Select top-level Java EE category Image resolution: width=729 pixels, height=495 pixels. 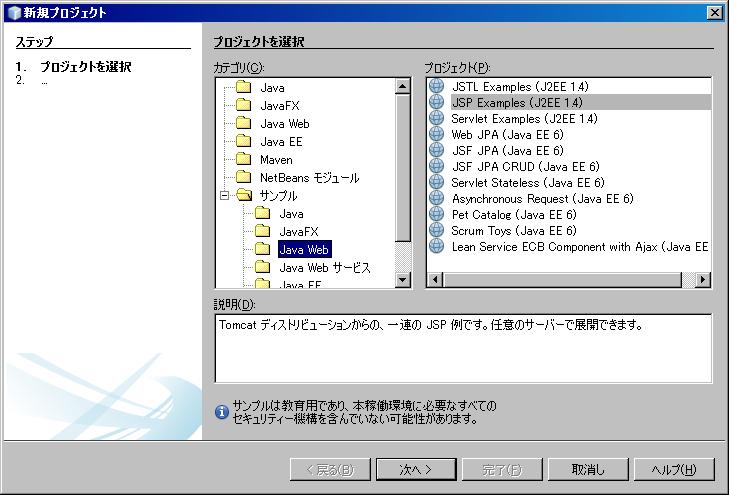click(x=281, y=142)
